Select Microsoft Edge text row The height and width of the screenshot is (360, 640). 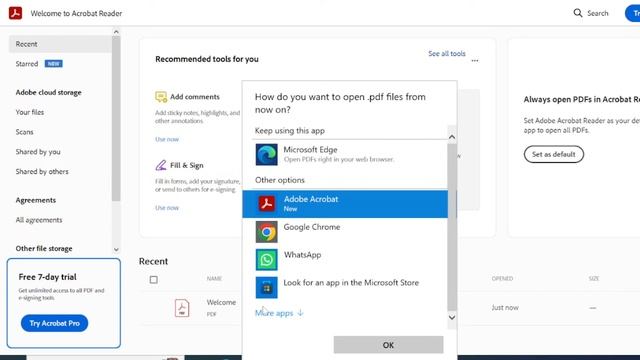coord(345,154)
